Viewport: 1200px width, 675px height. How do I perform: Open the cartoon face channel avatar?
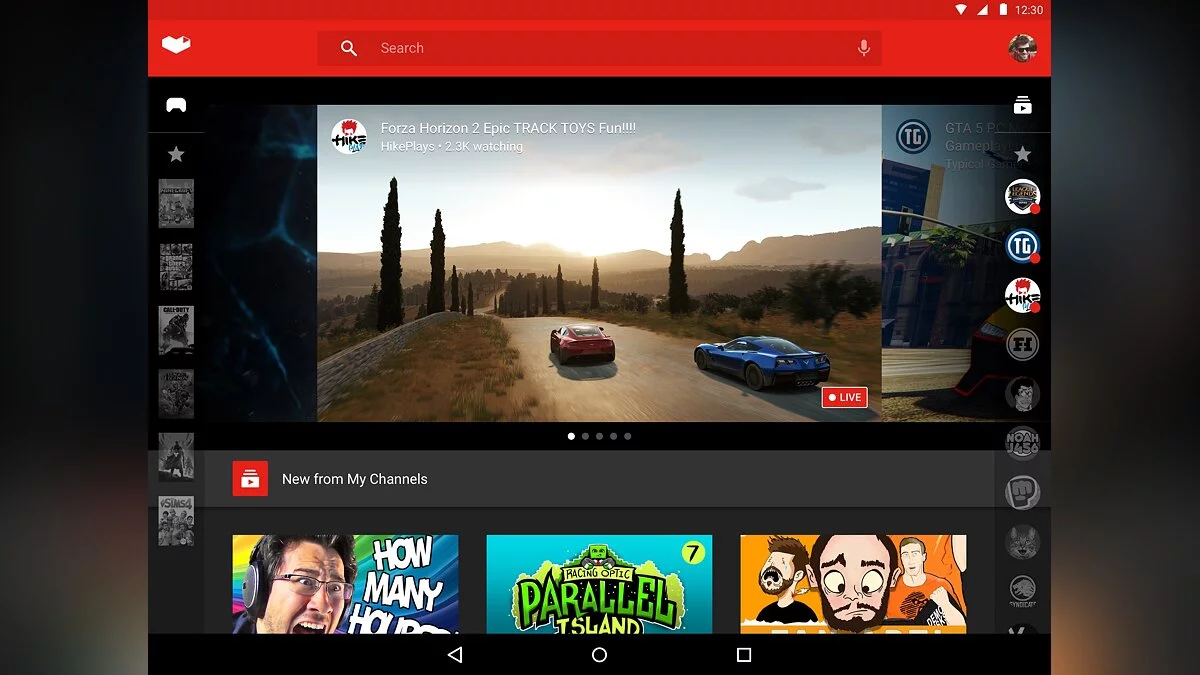tap(1022, 394)
